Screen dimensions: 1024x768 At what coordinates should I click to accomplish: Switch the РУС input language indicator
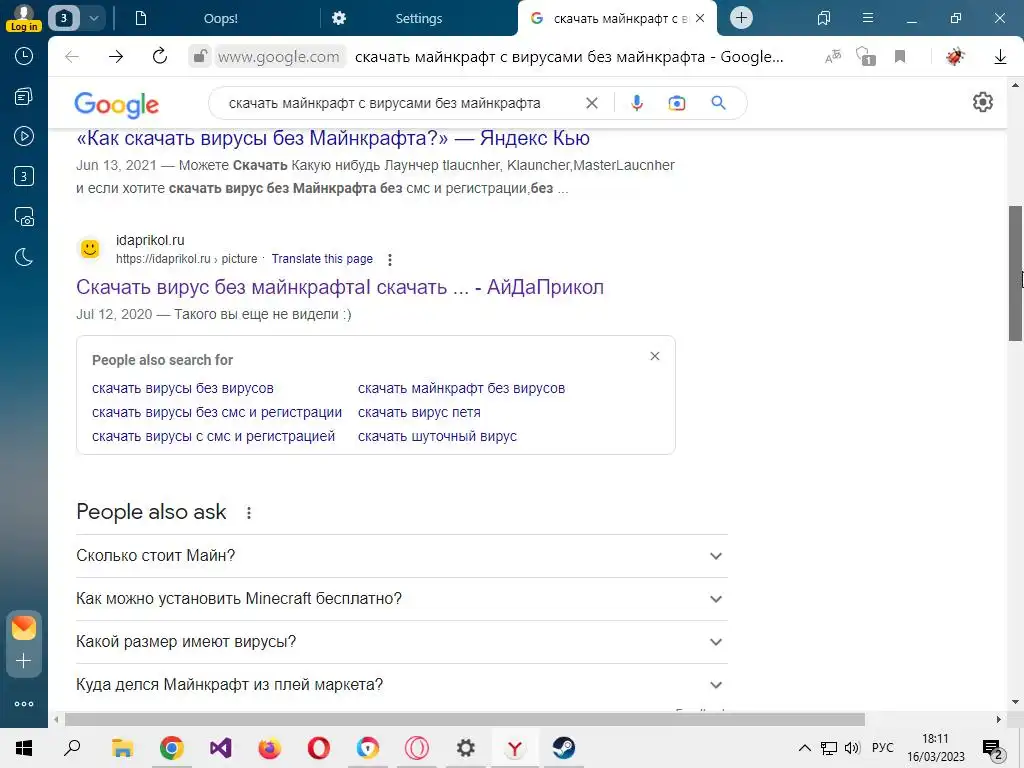point(882,748)
